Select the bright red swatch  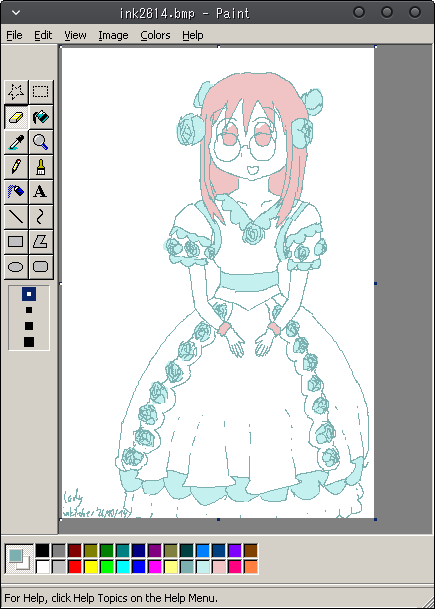pos(75,567)
